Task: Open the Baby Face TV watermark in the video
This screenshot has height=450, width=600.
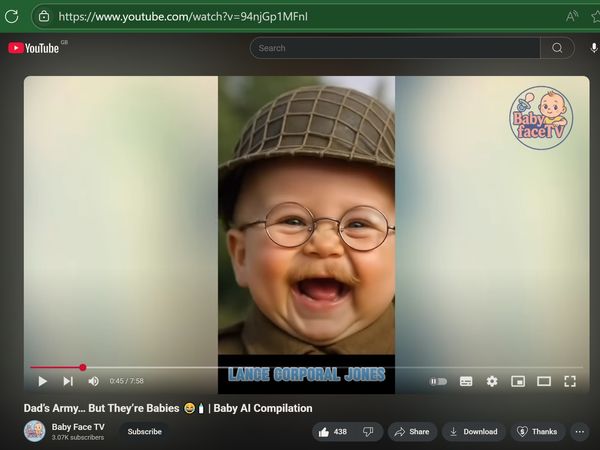Action: 541,118
